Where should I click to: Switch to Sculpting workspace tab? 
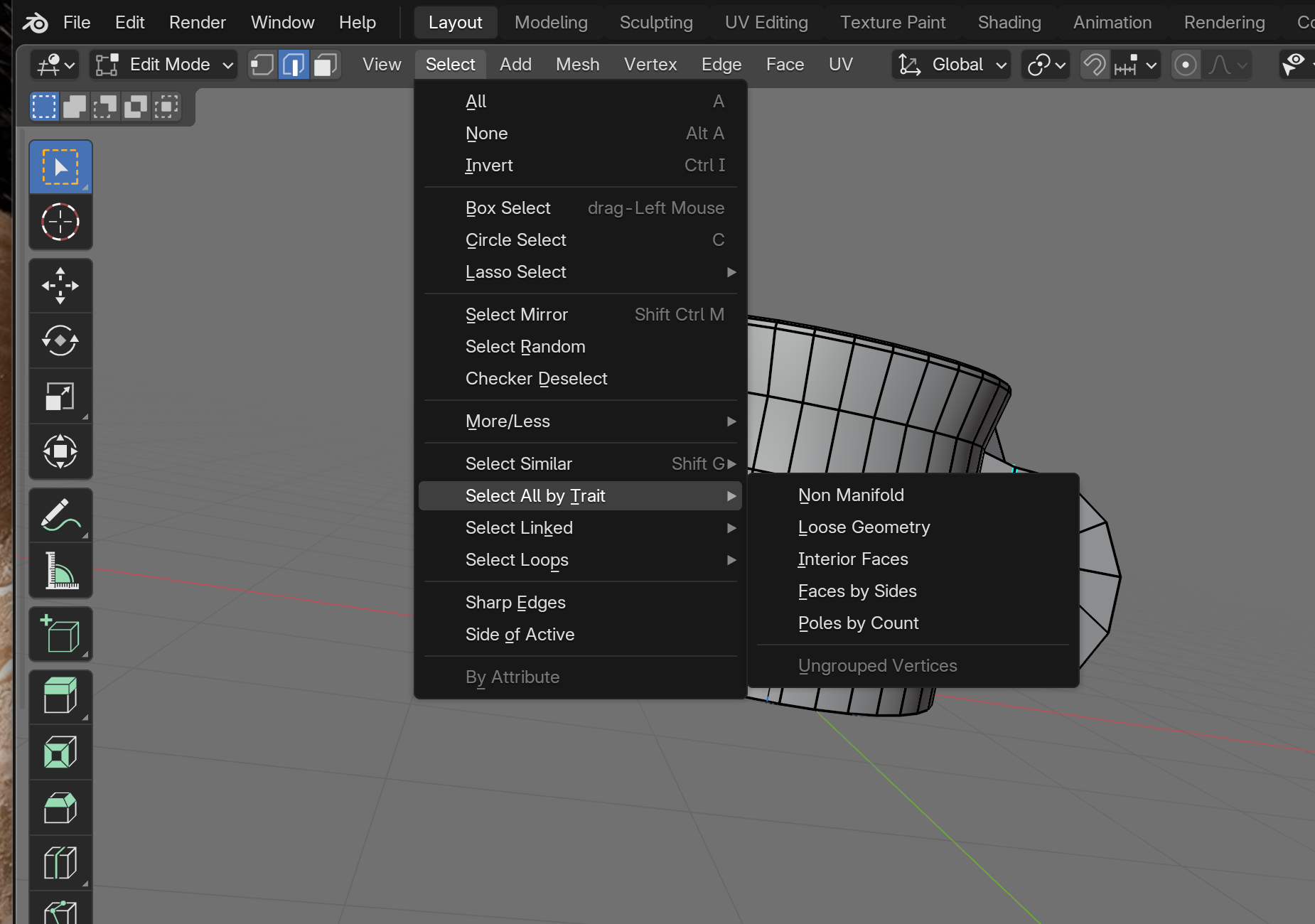656,23
